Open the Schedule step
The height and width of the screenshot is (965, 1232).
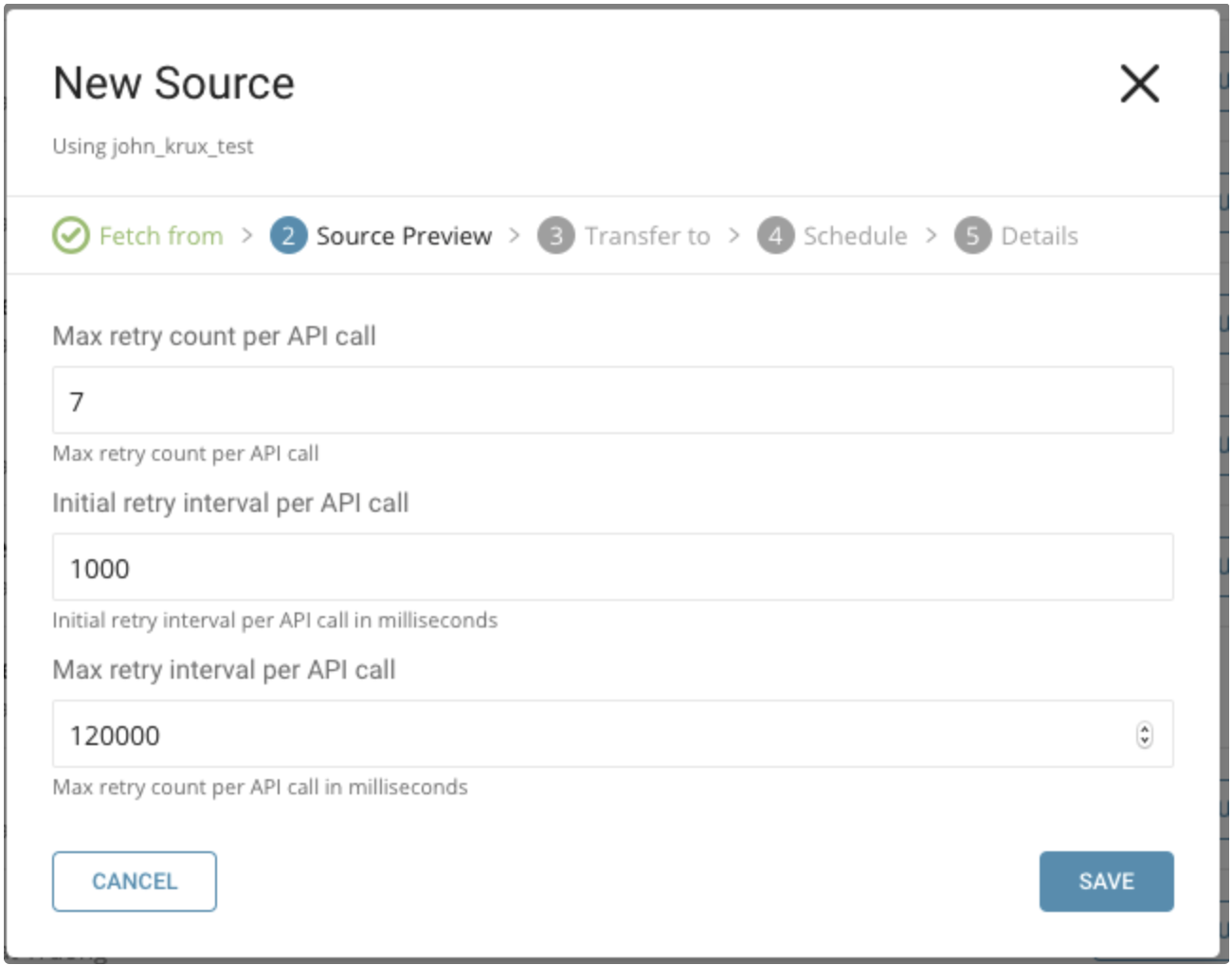(x=855, y=235)
